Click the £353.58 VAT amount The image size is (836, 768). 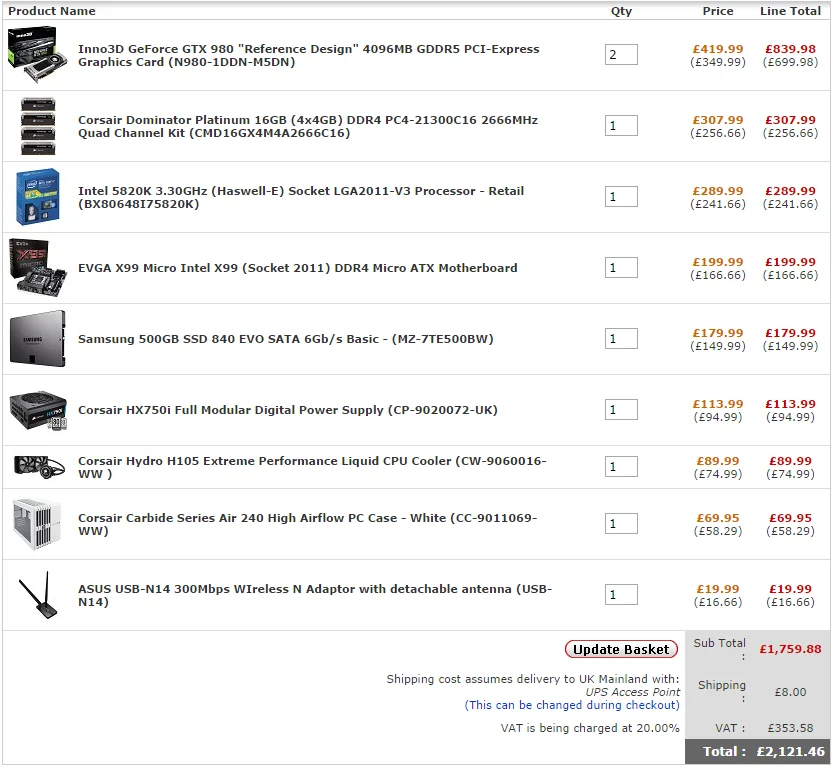tap(791, 728)
